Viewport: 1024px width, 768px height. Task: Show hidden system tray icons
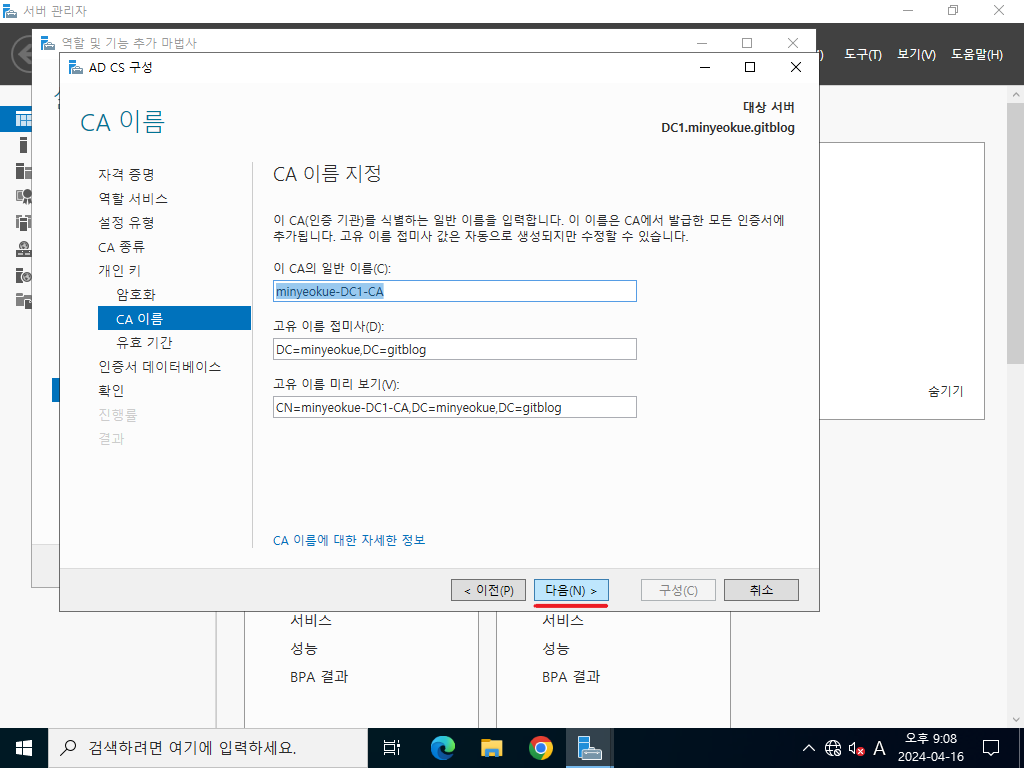coord(808,748)
